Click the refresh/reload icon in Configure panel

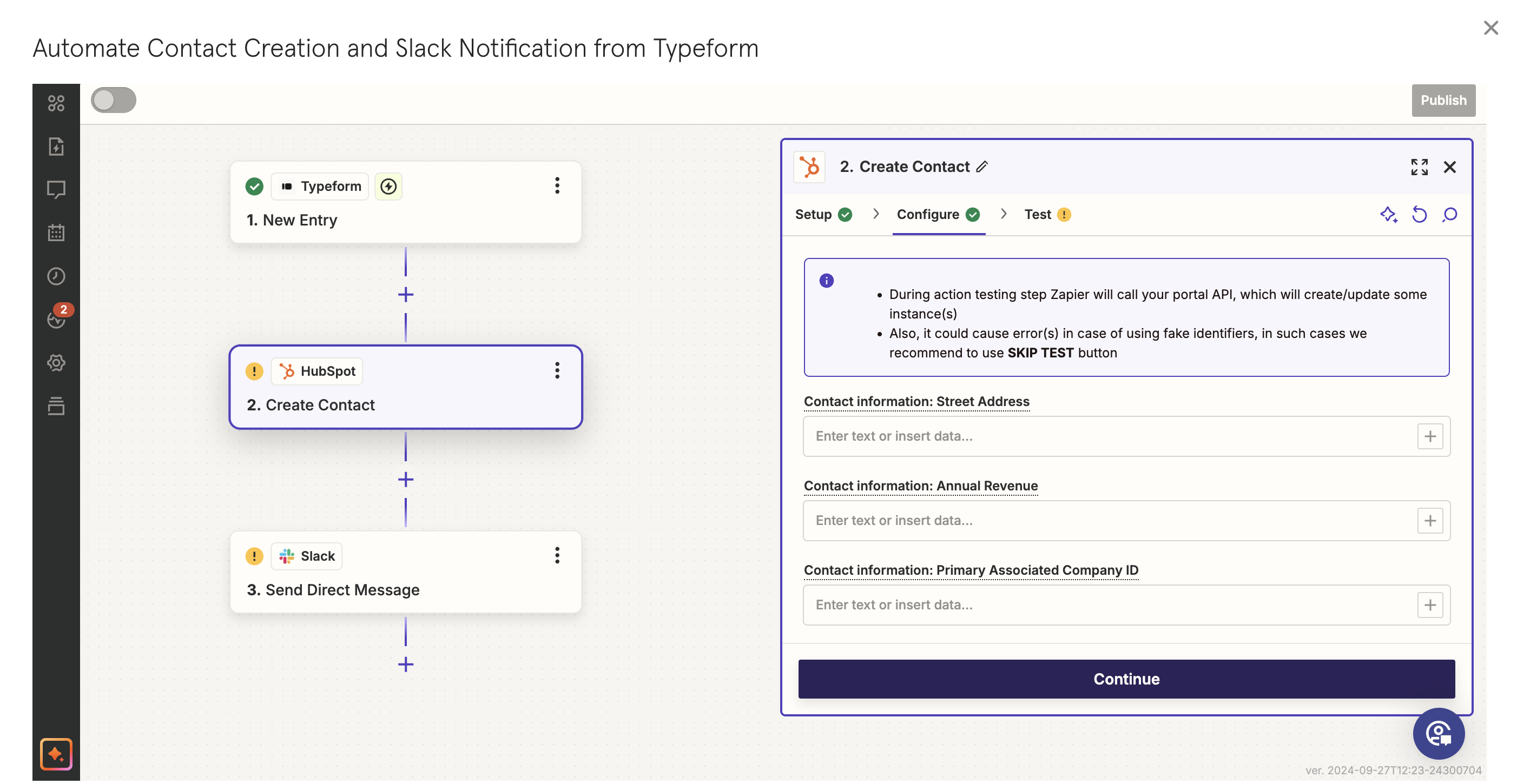[1418, 214]
